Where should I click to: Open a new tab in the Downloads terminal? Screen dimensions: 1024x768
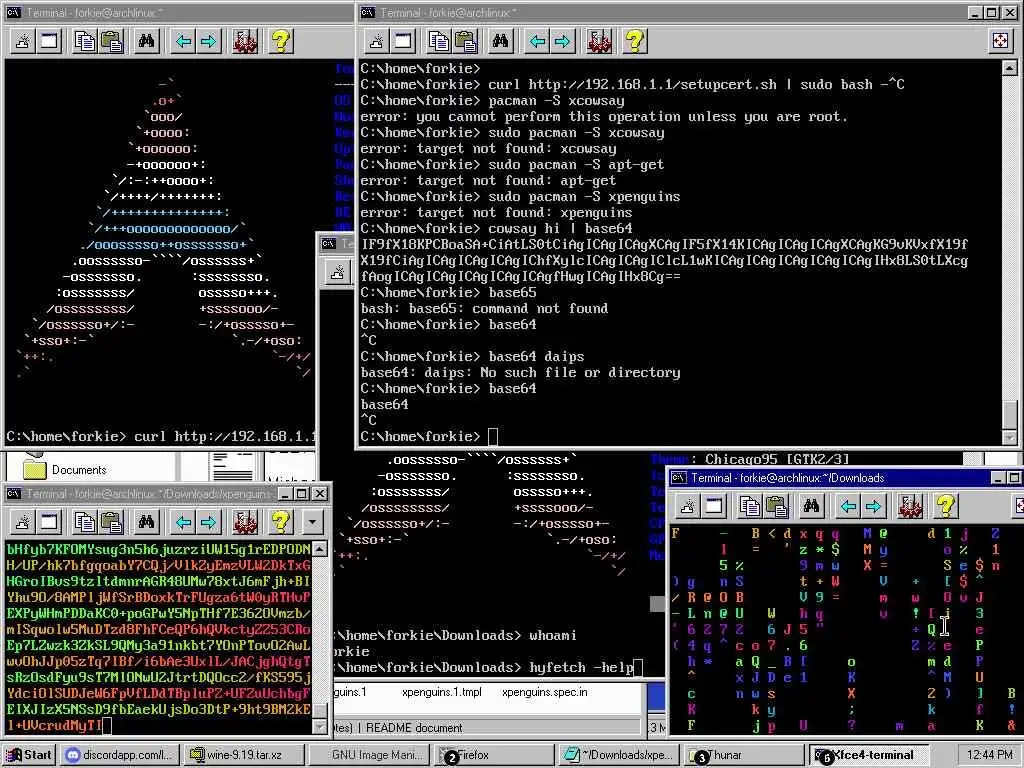coord(688,505)
